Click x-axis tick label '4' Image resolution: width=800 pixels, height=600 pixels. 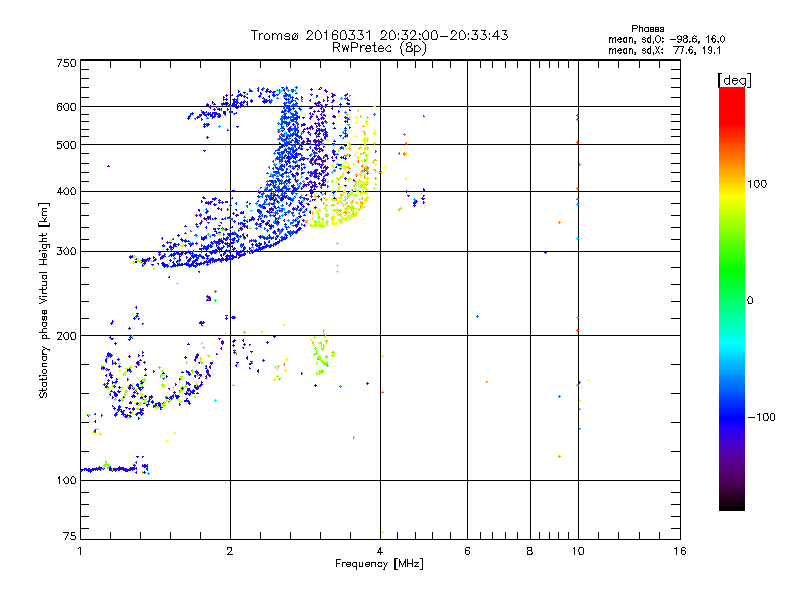click(x=380, y=551)
